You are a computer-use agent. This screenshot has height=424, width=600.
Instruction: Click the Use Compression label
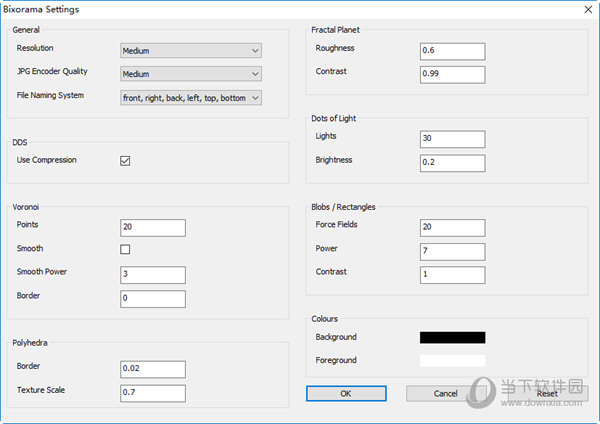coord(46,160)
